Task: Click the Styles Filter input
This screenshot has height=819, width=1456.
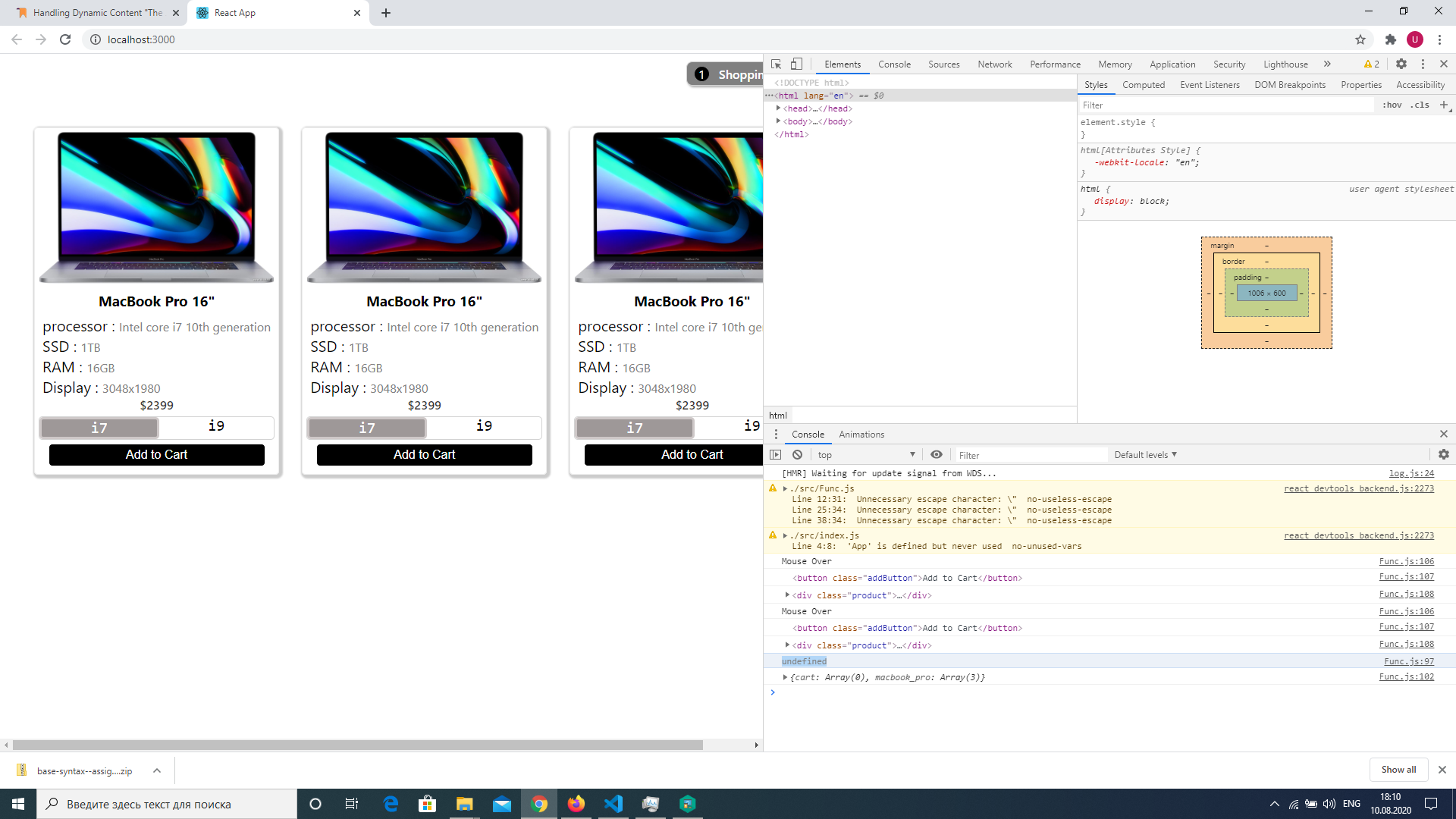Action: coord(1227,105)
